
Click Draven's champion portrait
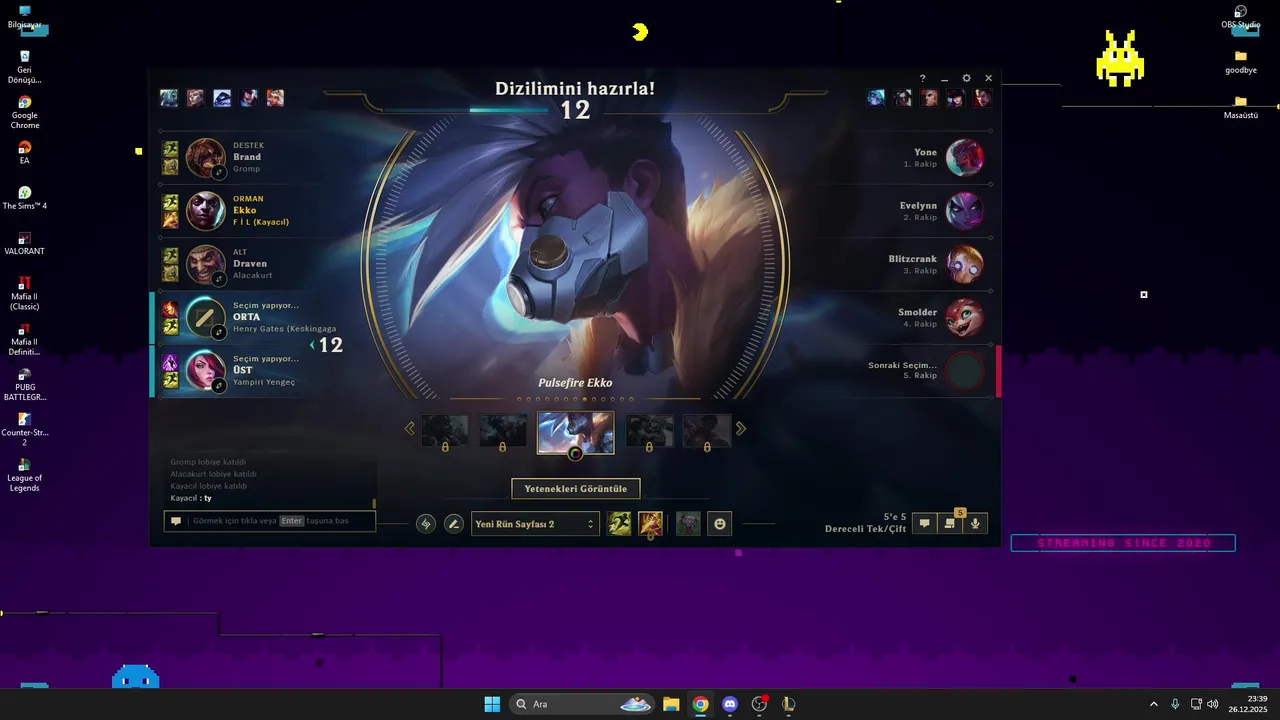pyautogui.click(x=206, y=265)
